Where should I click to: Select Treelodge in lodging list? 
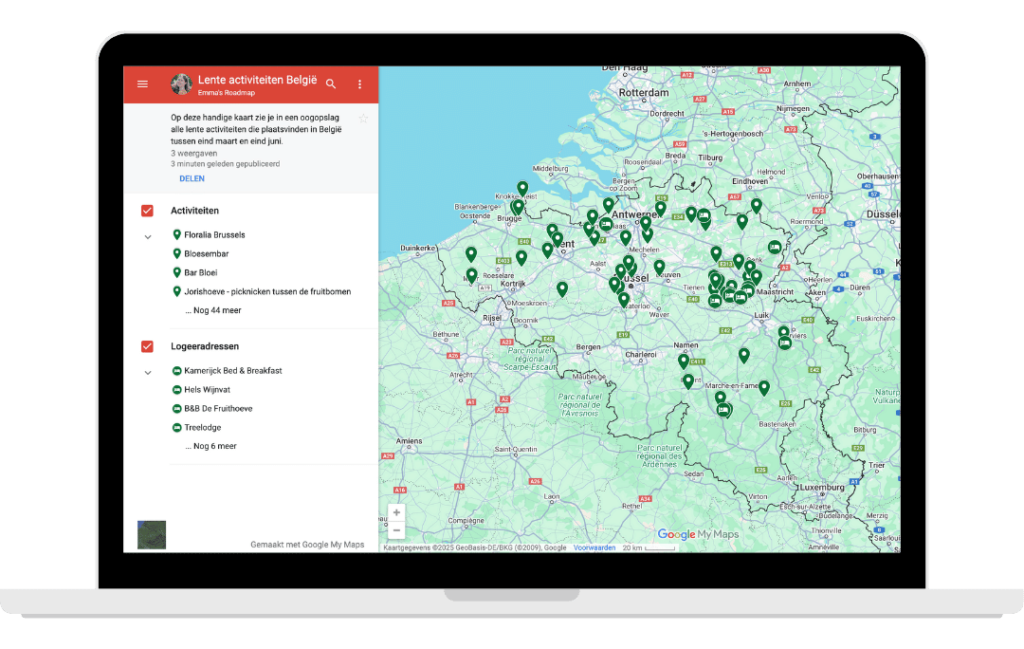click(x=203, y=428)
